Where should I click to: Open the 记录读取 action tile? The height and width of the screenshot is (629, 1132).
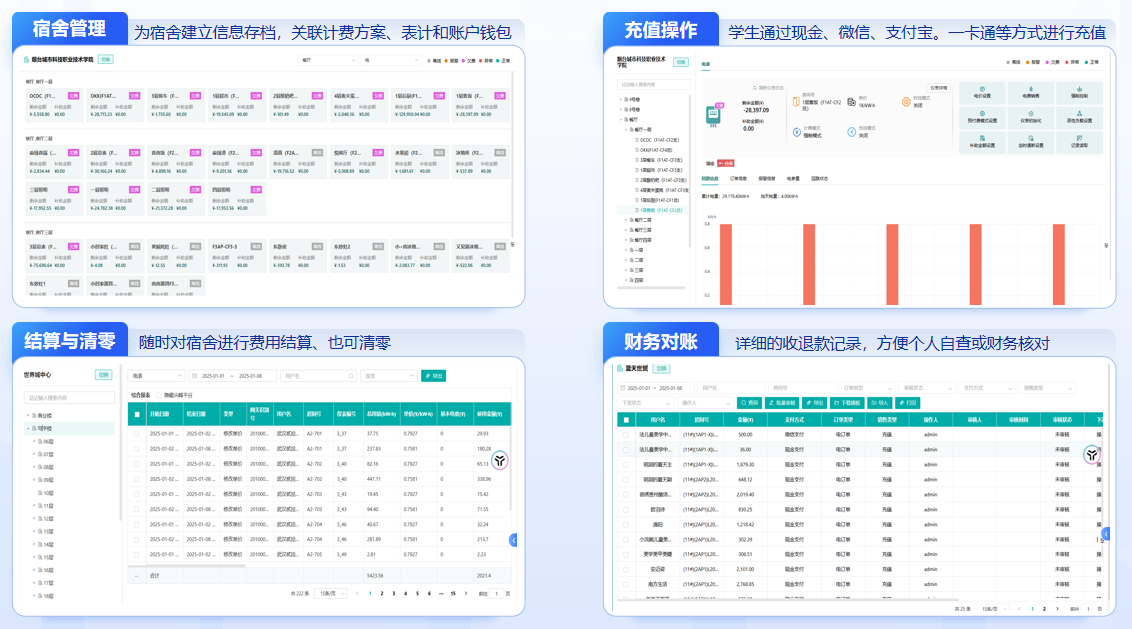click(1079, 142)
